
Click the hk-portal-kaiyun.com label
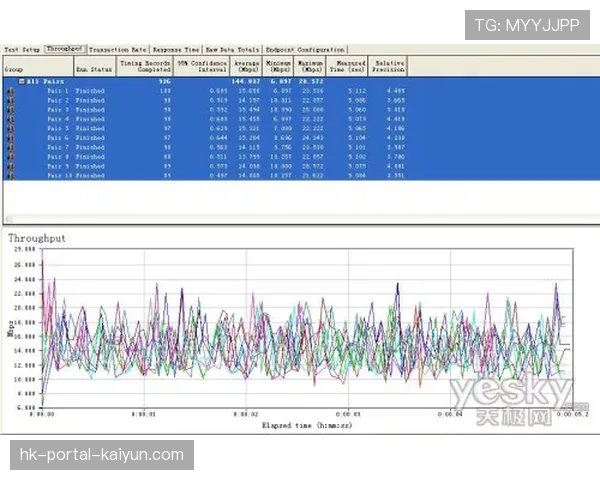pos(102,455)
